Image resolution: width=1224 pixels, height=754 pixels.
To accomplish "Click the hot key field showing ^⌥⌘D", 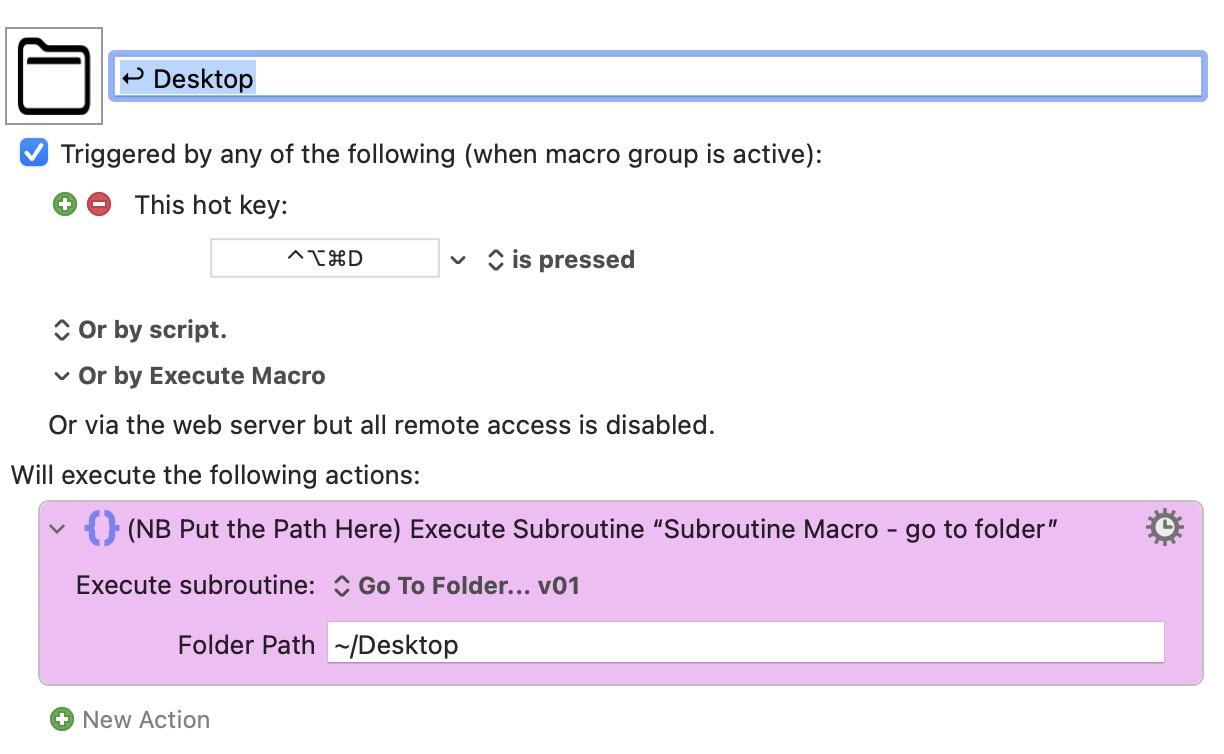I will pyautogui.click(x=324, y=259).
